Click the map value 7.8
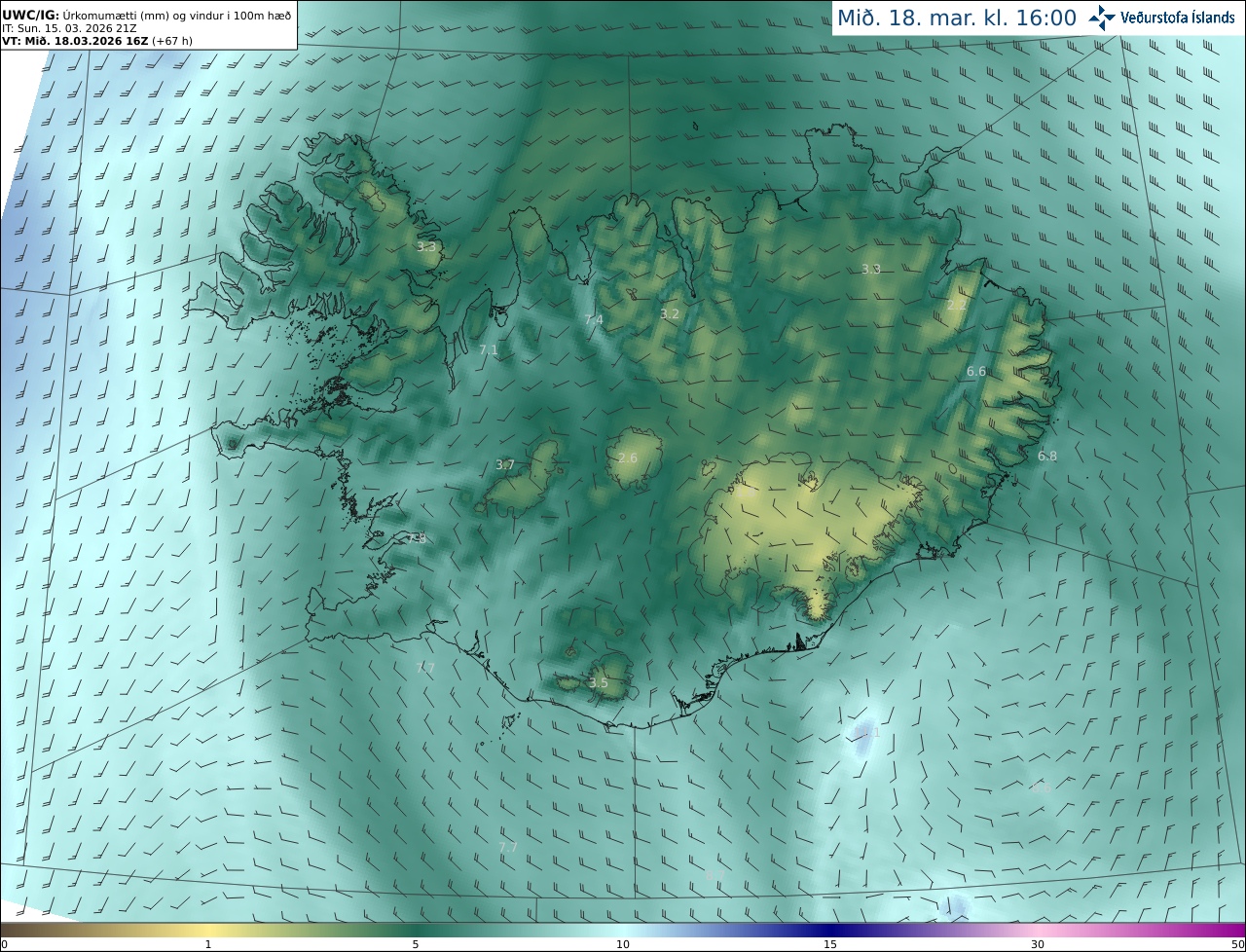 (417, 538)
